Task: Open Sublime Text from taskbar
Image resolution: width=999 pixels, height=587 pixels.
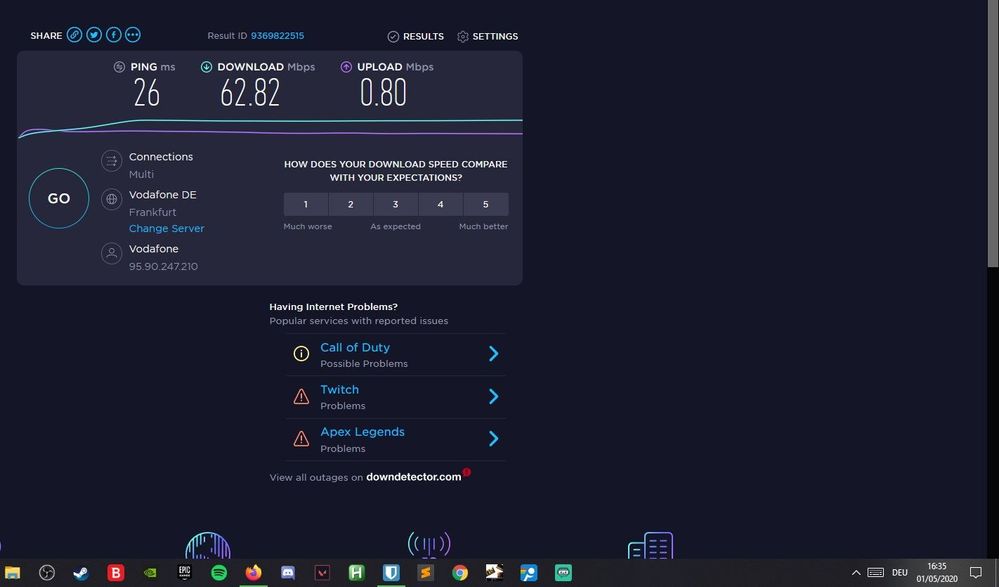Action: coord(425,572)
